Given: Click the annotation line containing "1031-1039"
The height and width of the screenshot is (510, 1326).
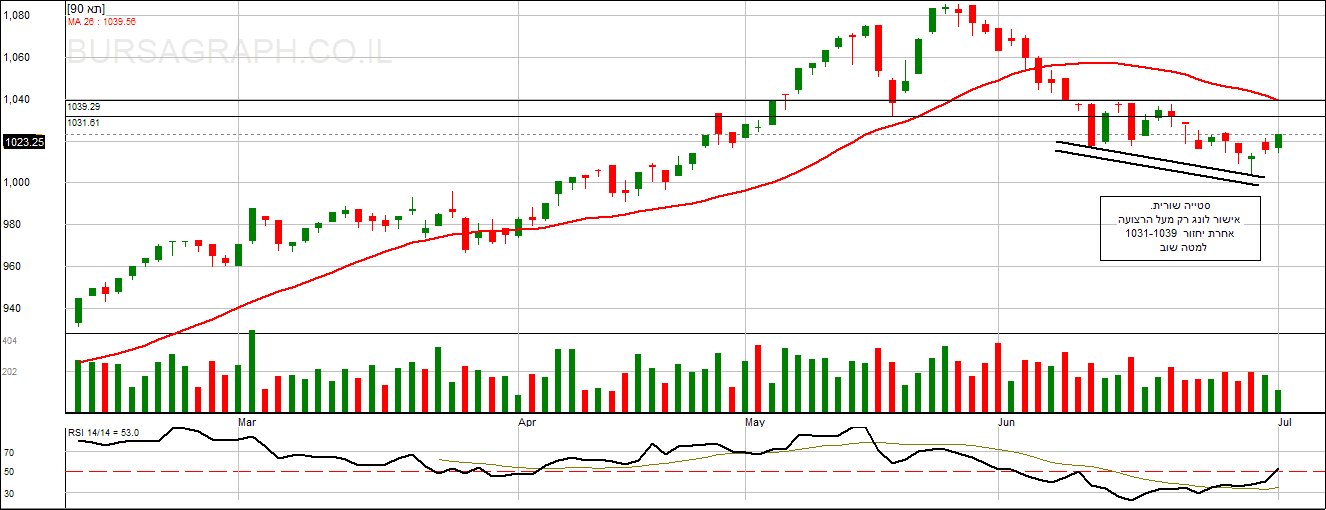Looking at the screenshot, I should point(1180,233).
